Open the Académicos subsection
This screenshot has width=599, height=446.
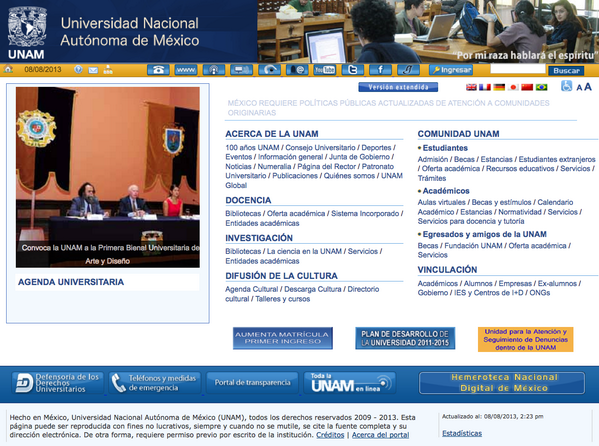[446, 191]
